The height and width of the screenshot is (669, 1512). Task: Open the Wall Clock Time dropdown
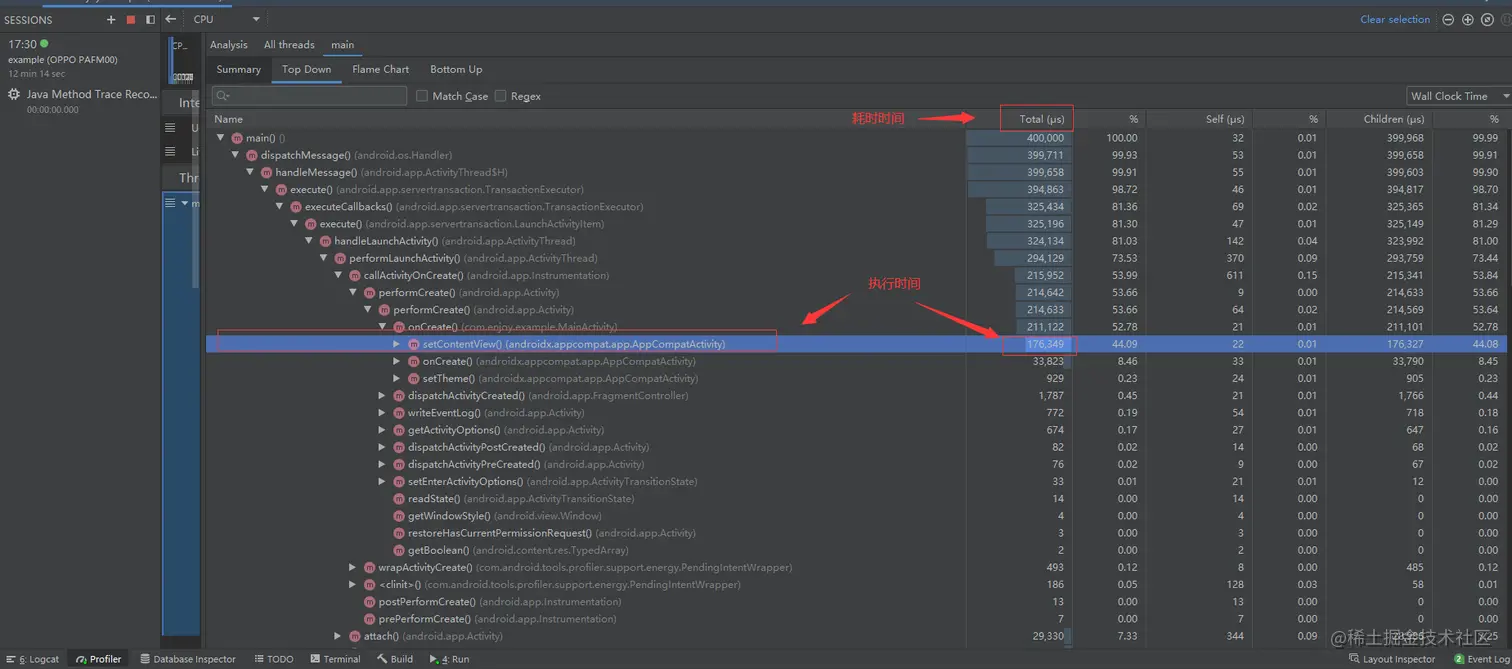1458,96
